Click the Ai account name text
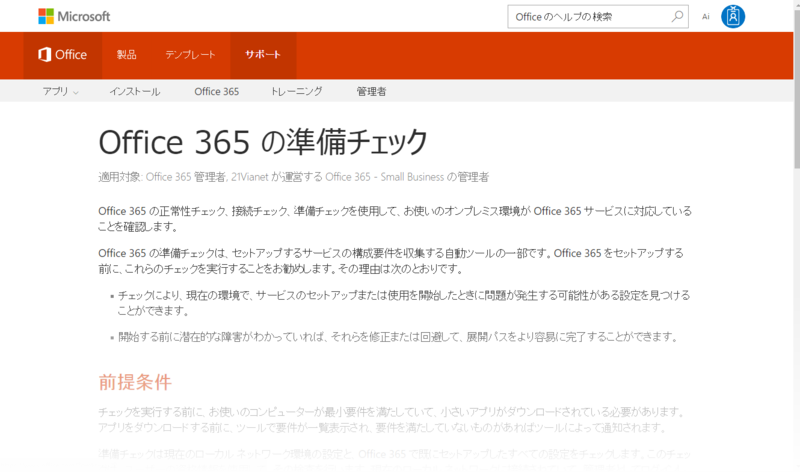The width and height of the screenshot is (800, 473). pos(706,17)
